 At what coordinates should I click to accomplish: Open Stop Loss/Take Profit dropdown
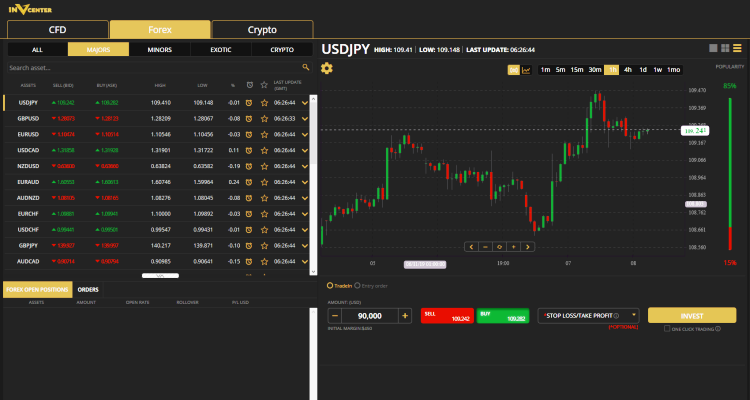coord(589,316)
